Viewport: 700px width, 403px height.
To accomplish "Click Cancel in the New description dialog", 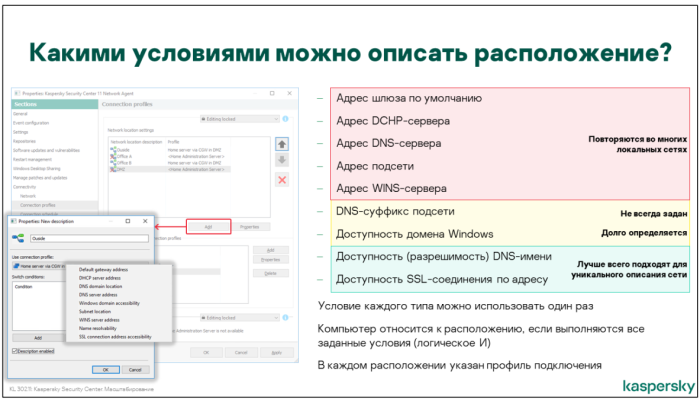I will click(135, 370).
